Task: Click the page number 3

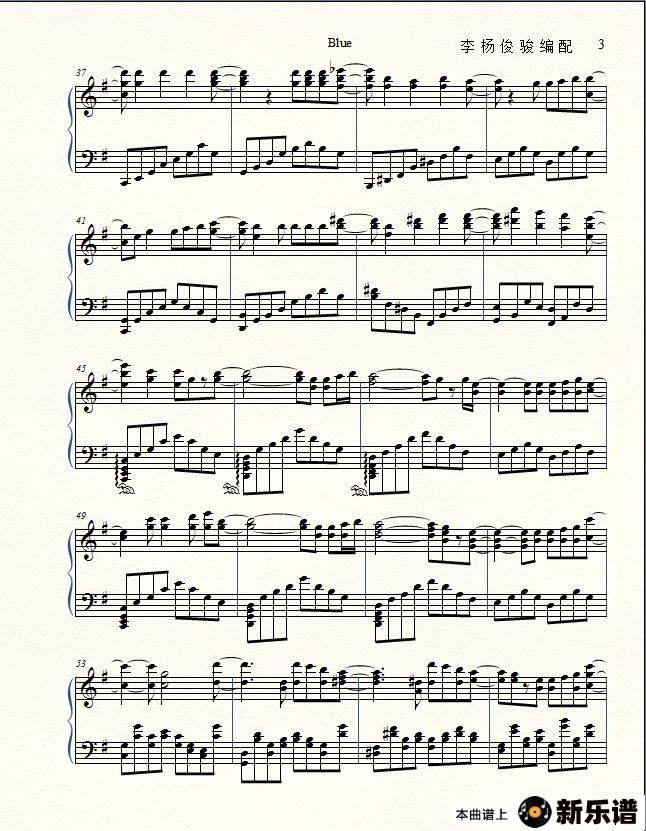Action: [x=601, y=44]
